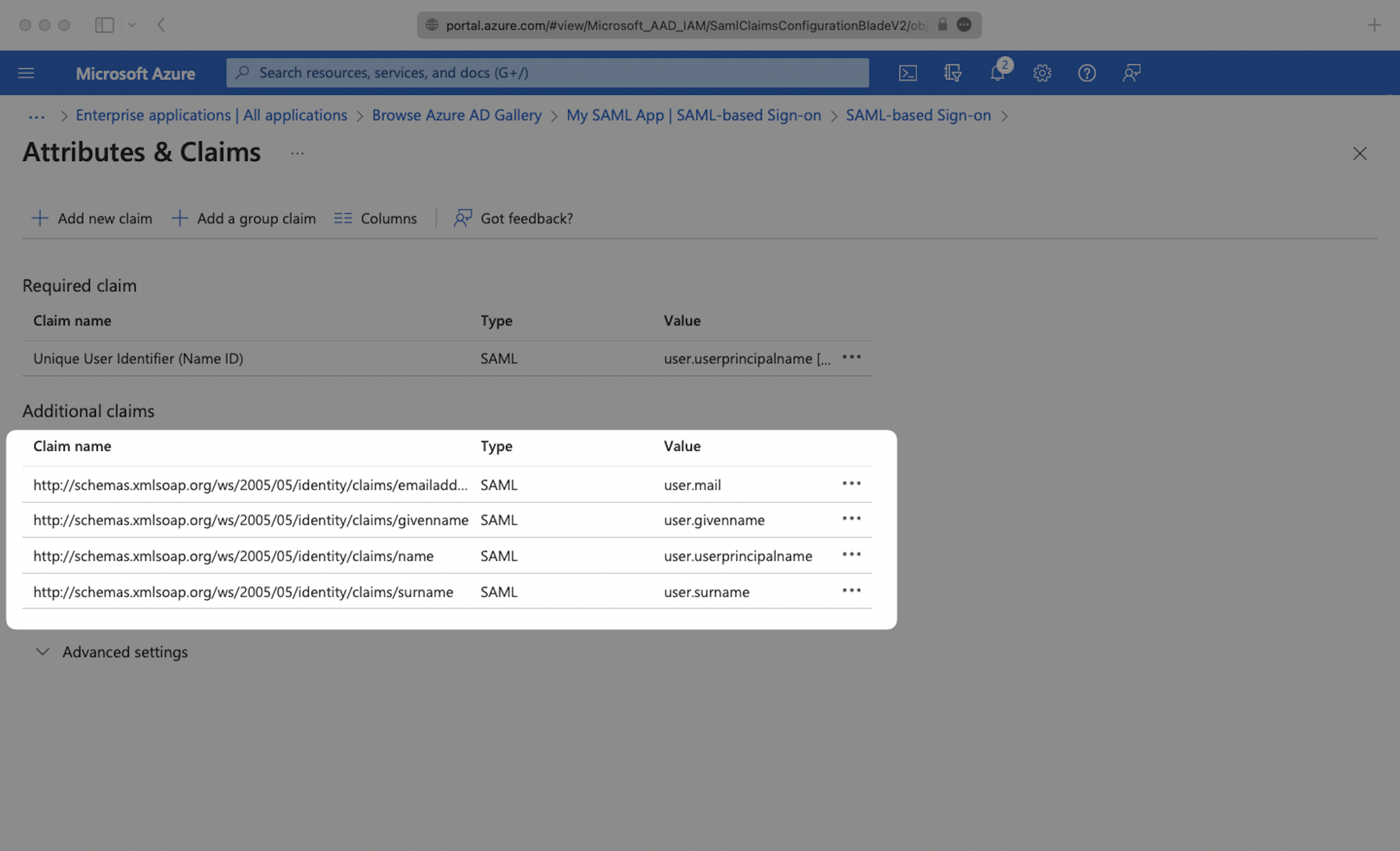Toggle the browser sidebar icon
The width and height of the screenshot is (1400, 851).
[x=105, y=25]
